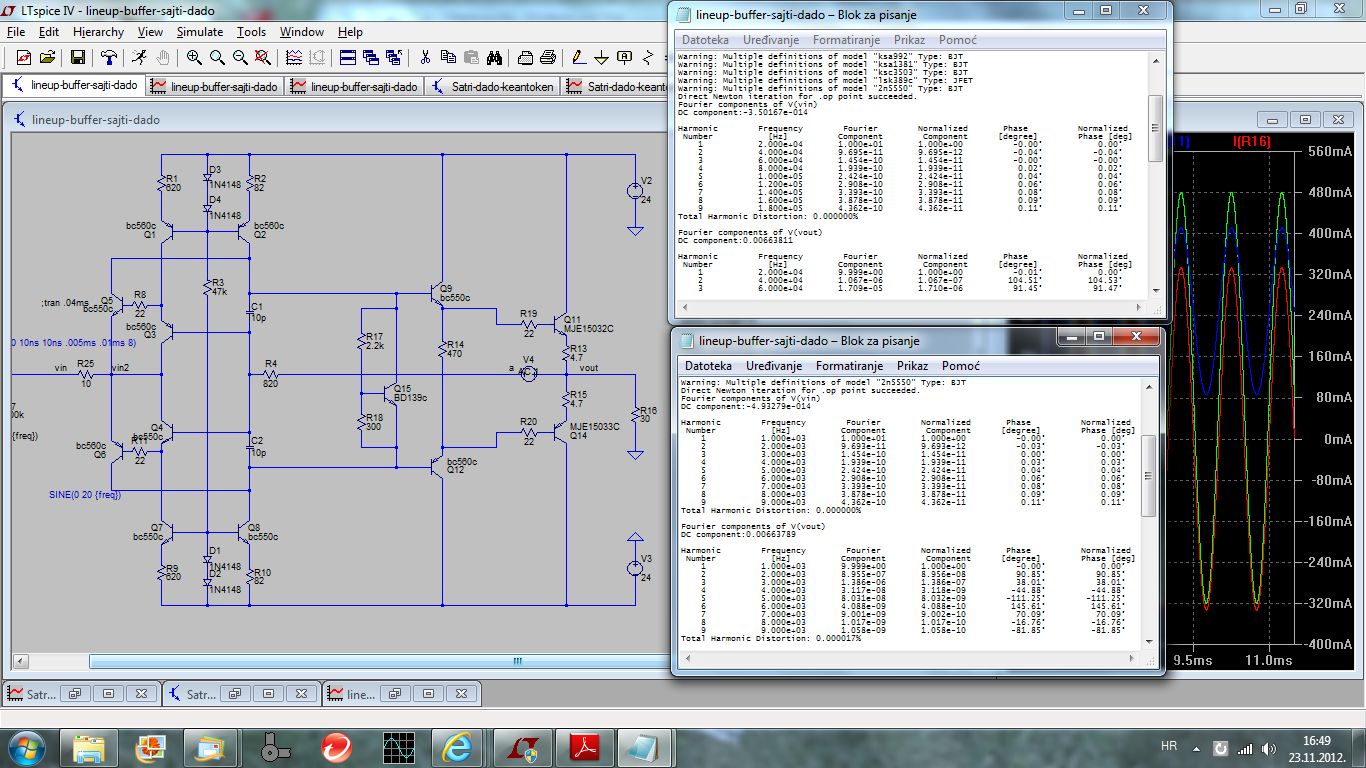The image size is (1366, 768).
Task: Click the LTspice taskbar icon
Action: click(520, 747)
